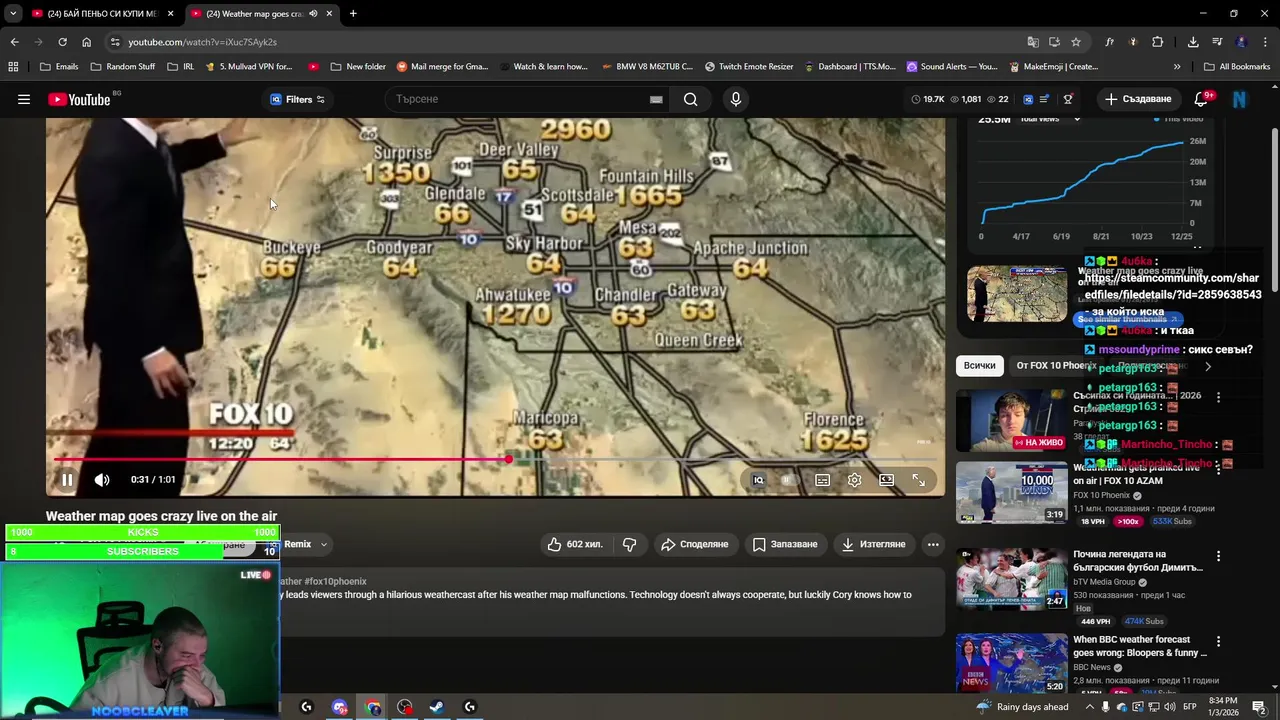Switch to theater mode
1280x720 pixels.
(886, 480)
